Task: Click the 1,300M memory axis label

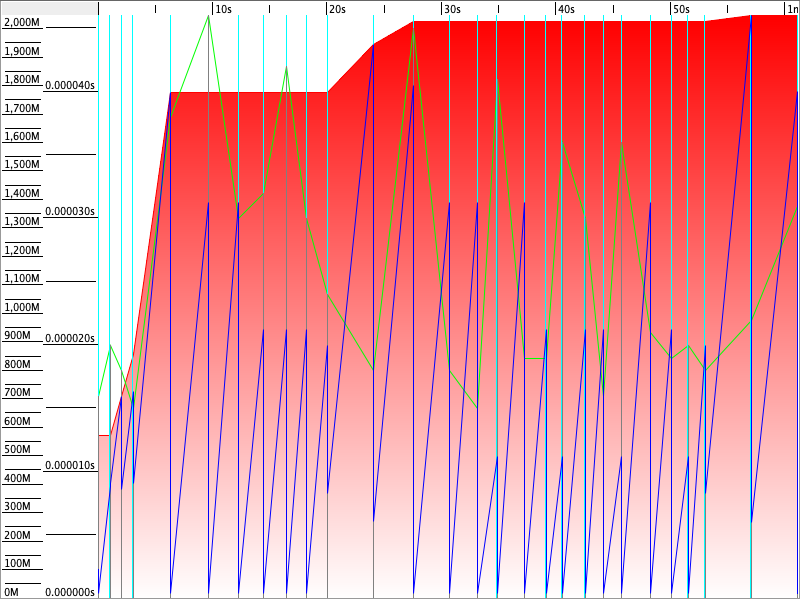Action: [22, 222]
